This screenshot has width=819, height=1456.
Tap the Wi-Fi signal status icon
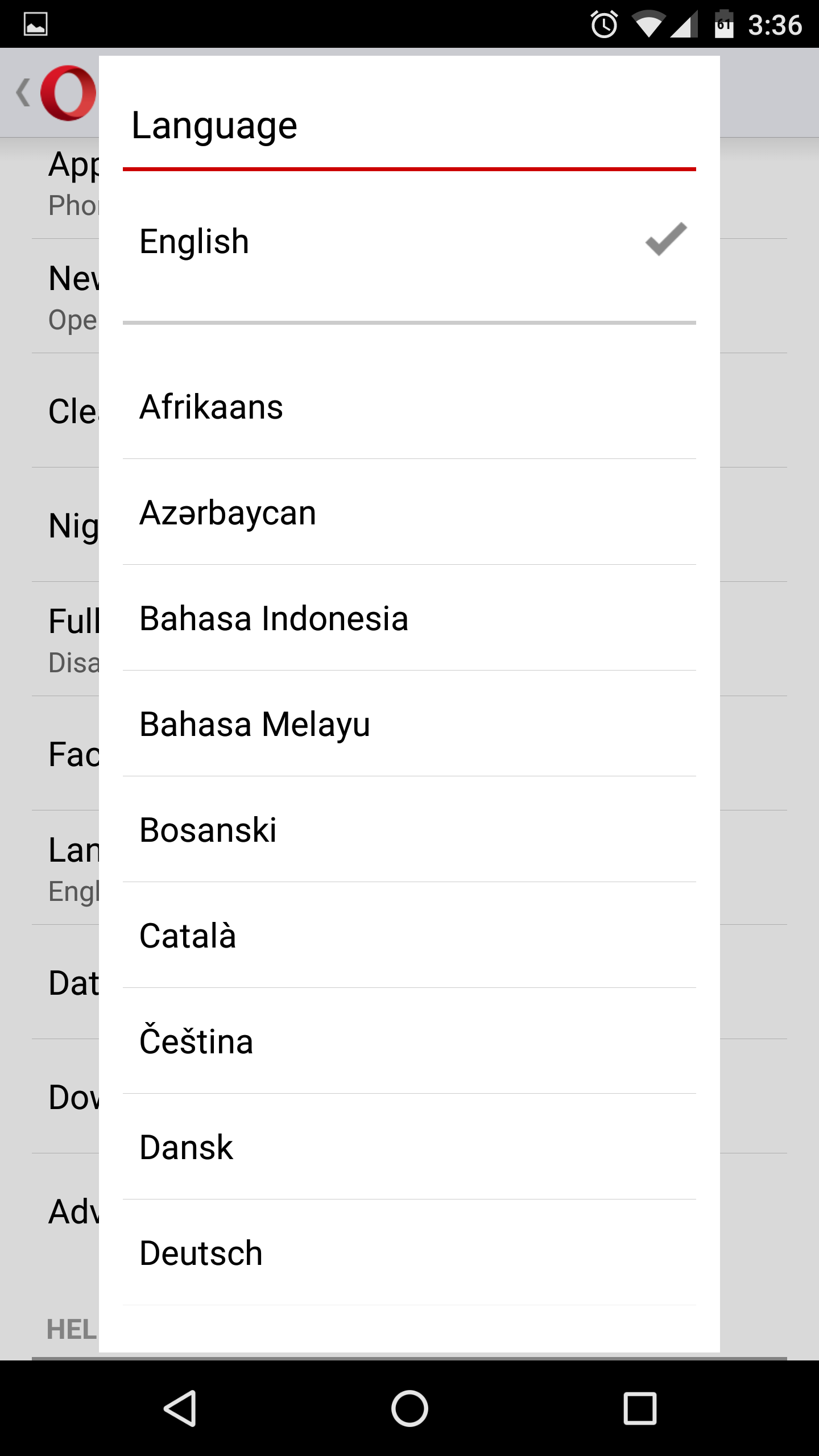648,24
